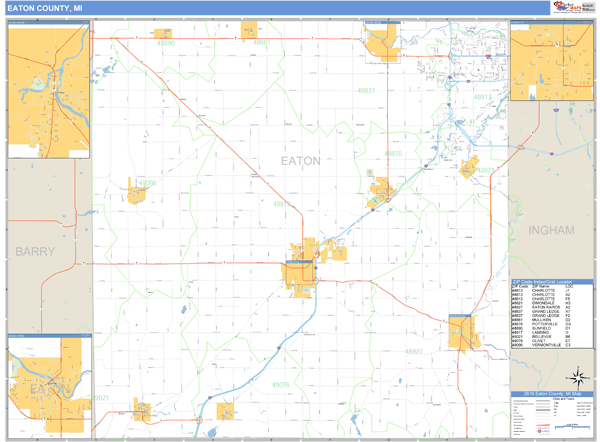Screen dimensions: 600x442
Task: Open the top-left city inset map
Action: coord(49,89)
